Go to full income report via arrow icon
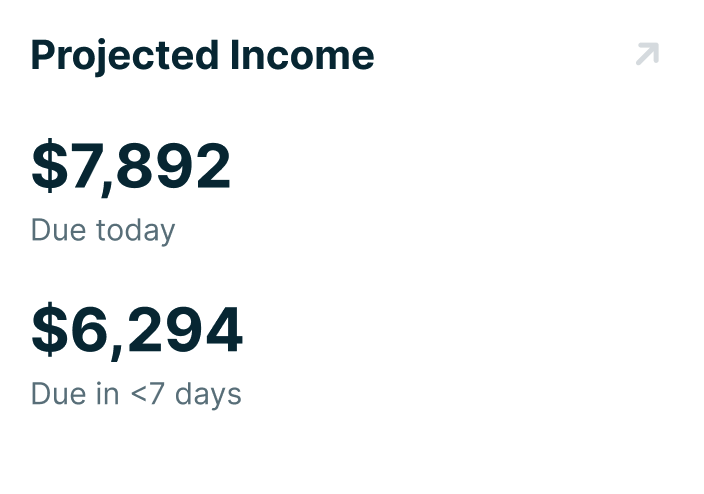Image resolution: width=704 pixels, height=494 pixels. tap(647, 54)
